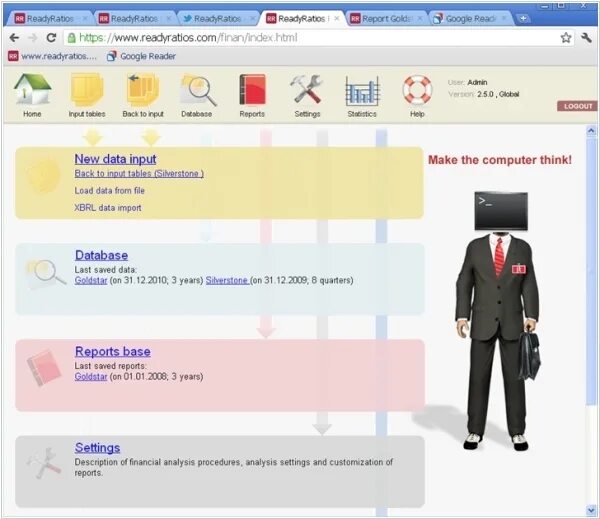The width and height of the screenshot is (600, 519).
Task: Open the Database magnifier icon in toolbar
Action: coord(198,90)
